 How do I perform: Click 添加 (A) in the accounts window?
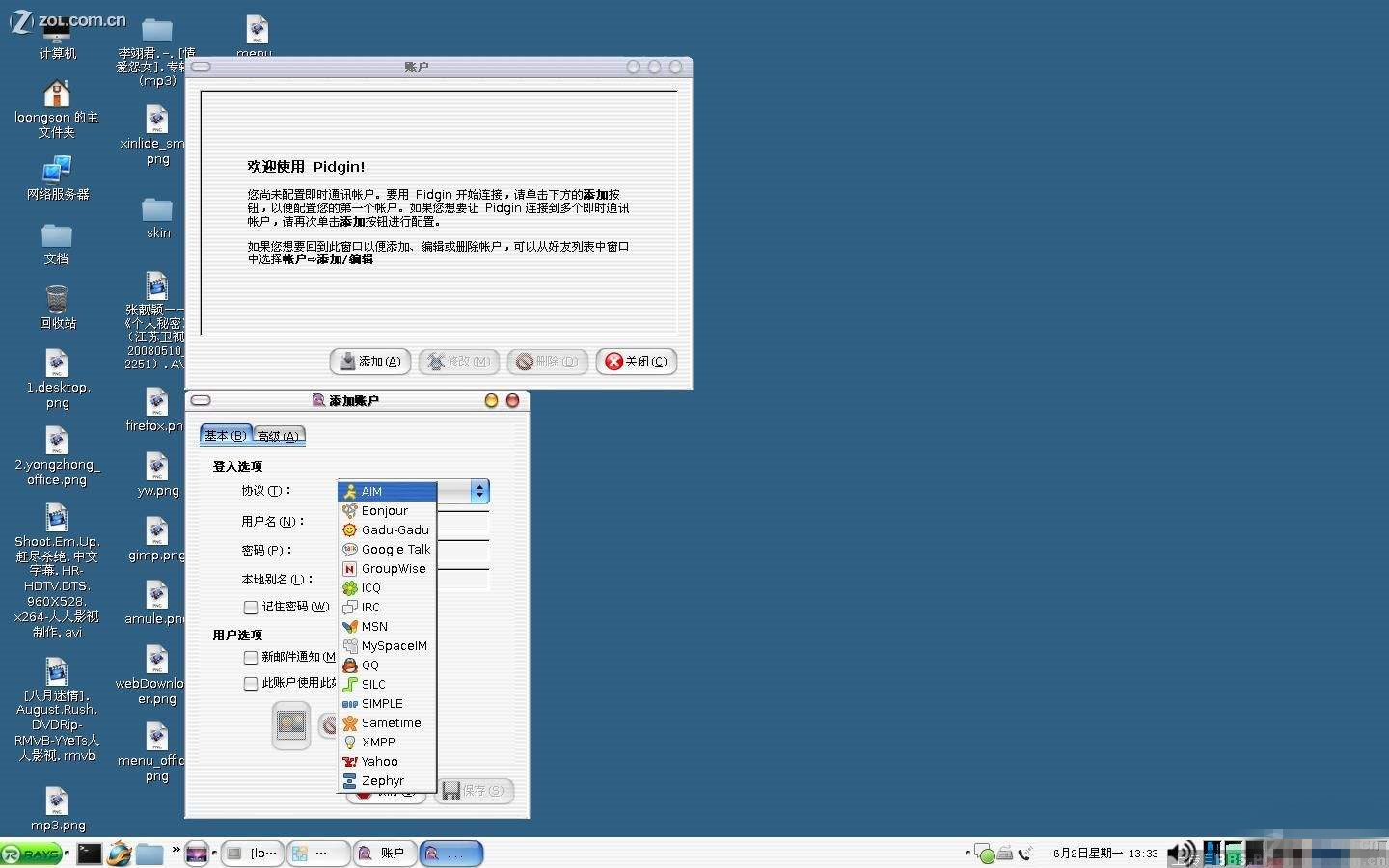click(x=370, y=362)
